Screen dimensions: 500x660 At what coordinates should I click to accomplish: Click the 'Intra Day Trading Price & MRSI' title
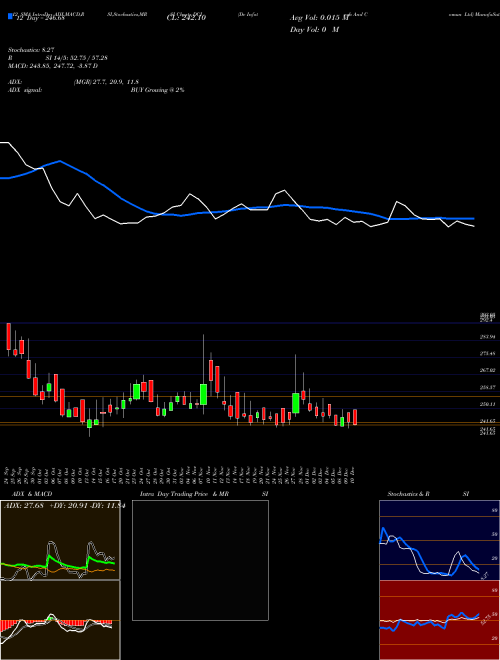(x=204, y=494)
